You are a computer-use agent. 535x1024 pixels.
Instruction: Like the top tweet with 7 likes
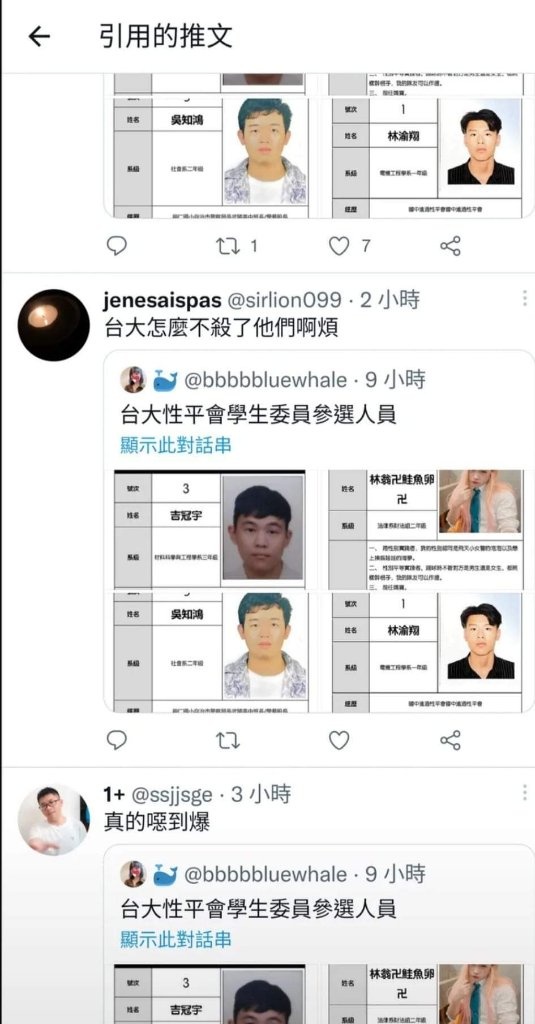pos(349,246)
